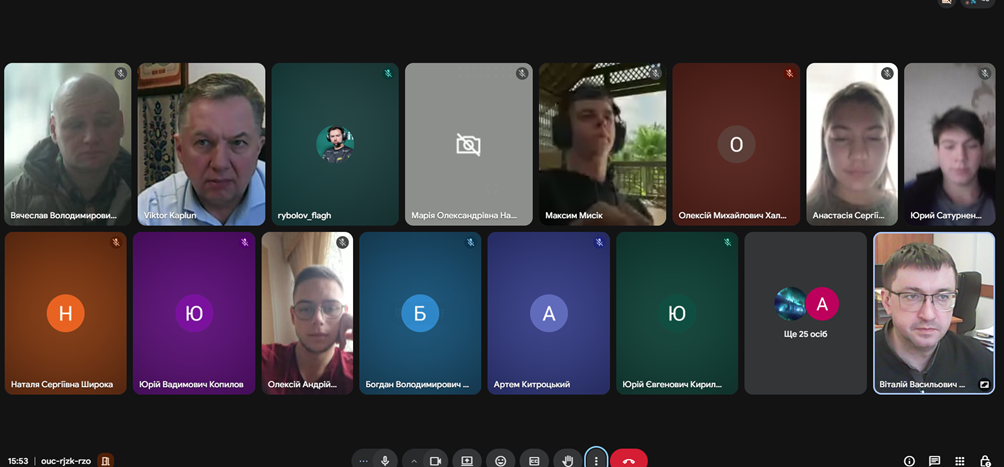Click the name label "Юрій Вадимович Копилов"

(191, 384)
